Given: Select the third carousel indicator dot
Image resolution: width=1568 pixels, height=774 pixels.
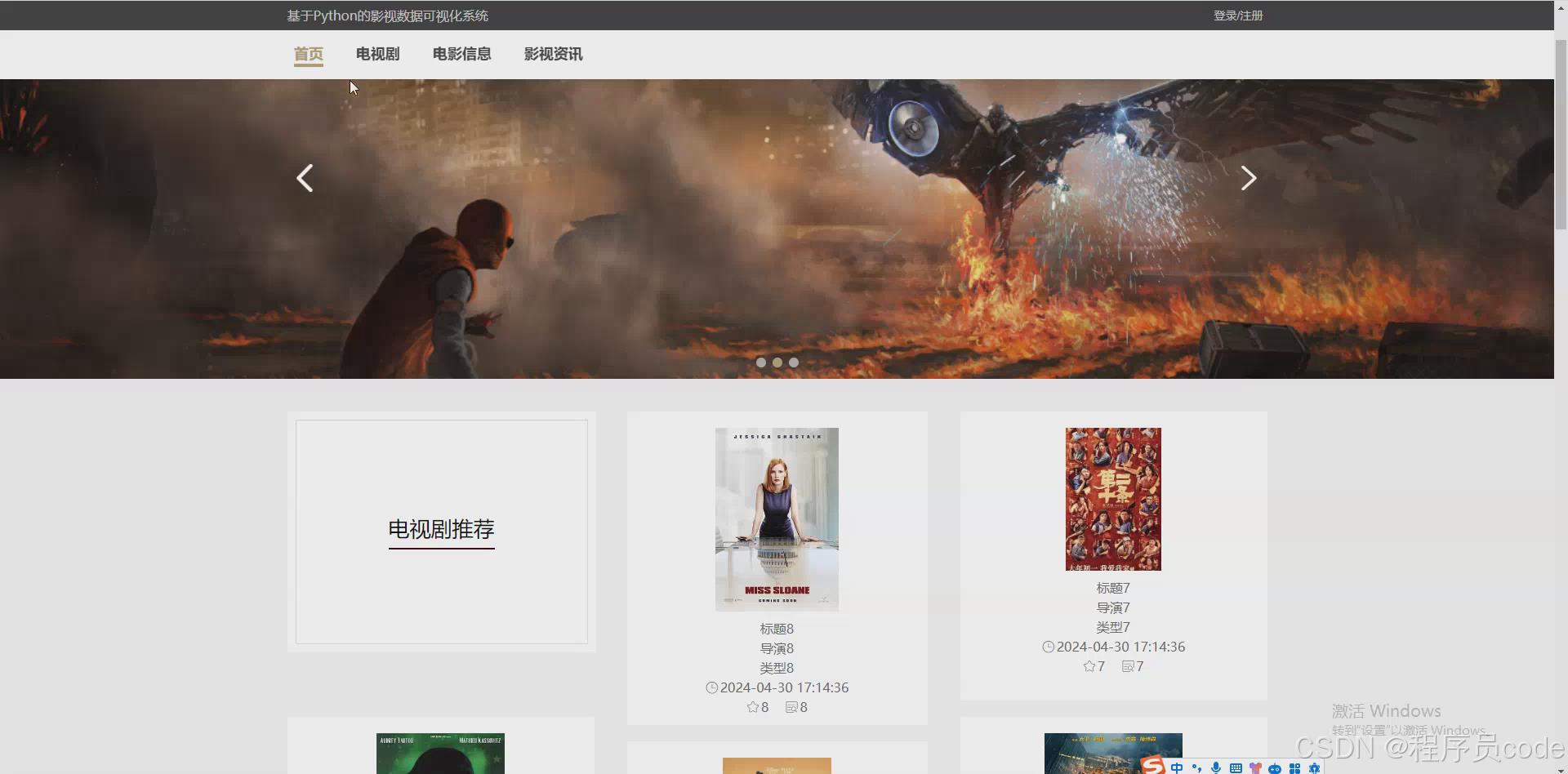Looking at the screenshot, I should click(x=794, y=363).
